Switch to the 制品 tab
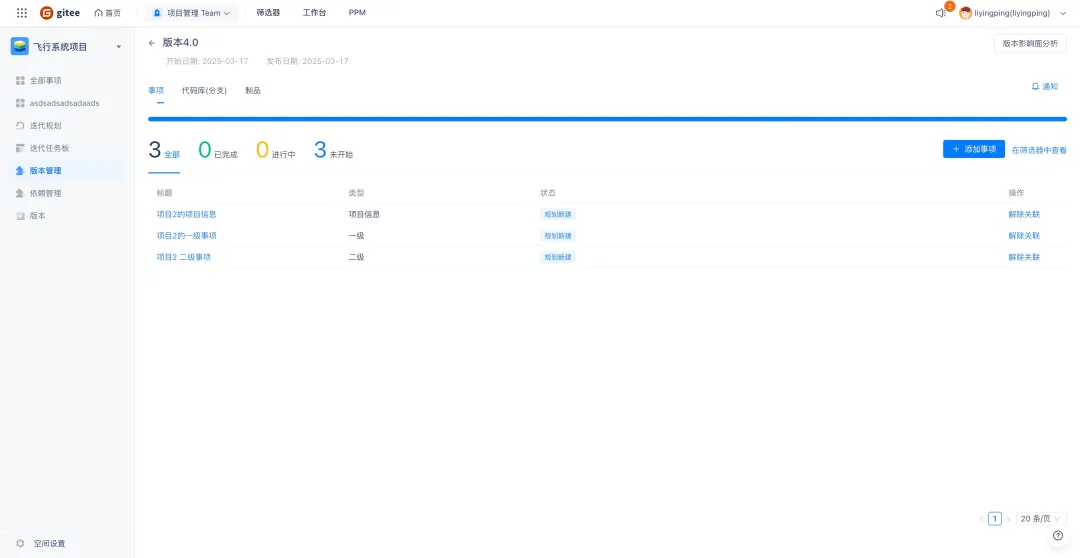This screenshot has height=558, width=1080. tap(253, 90)
